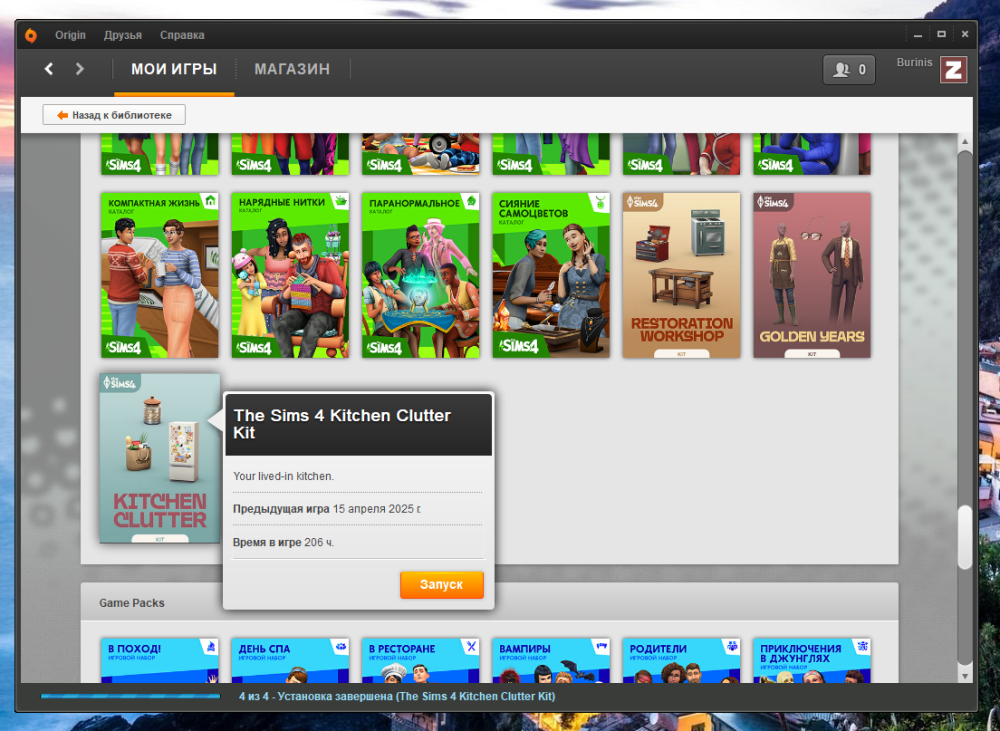The width and height of the screenshot is (1000, 731).
Task: Open the Друзья menu
Action: [x=123, y=35]
